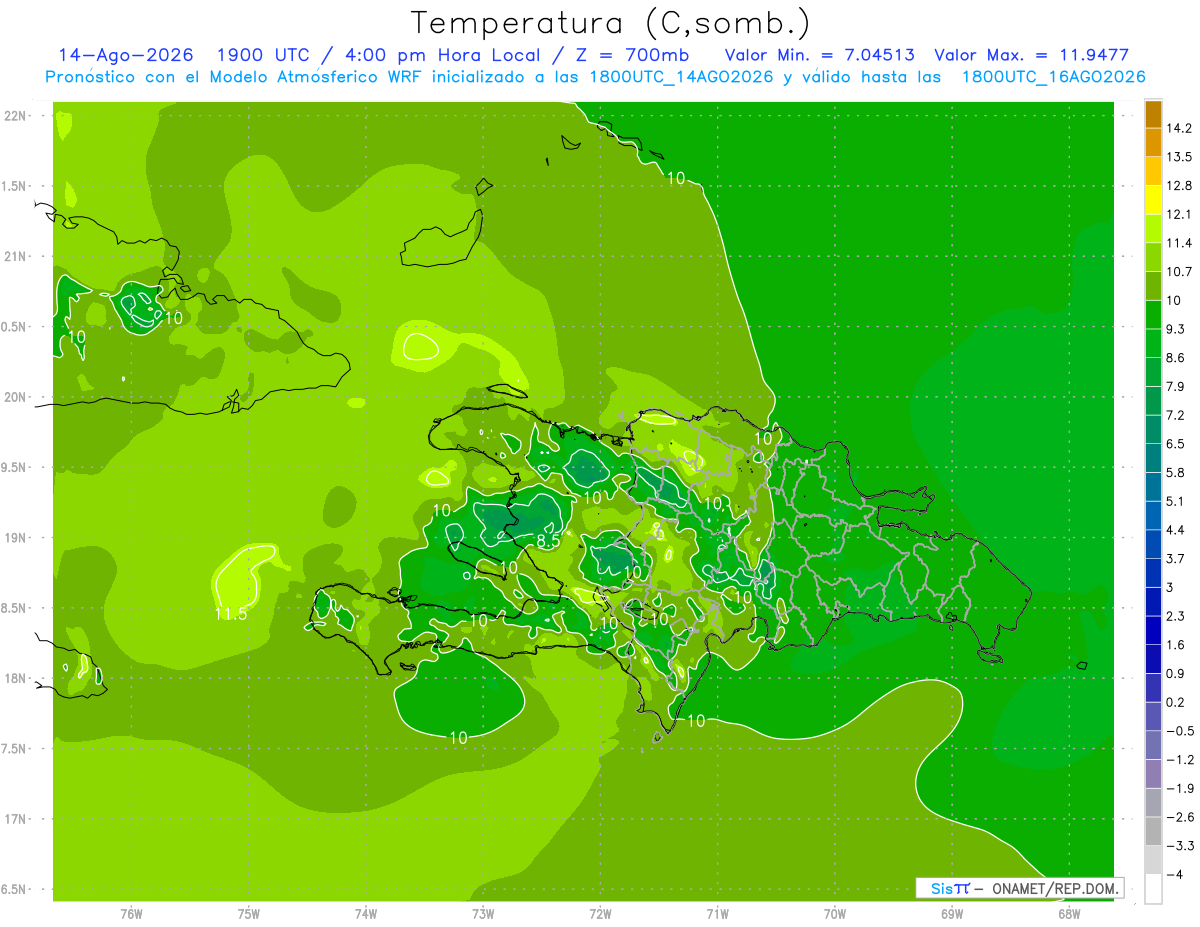Pick the yellow swatch between 12.8 and 12.1
This screenshot has width=1200, height=927.
pos(1153,200)
